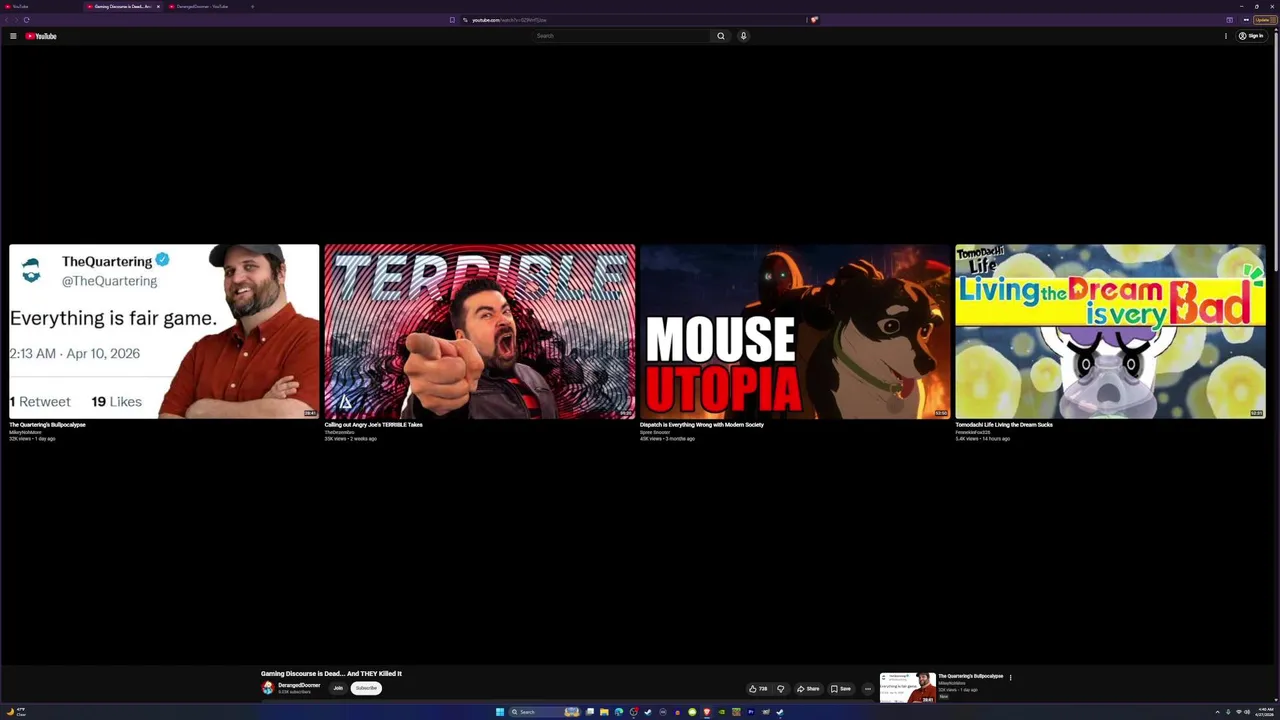Viewport: 1280px width, 720px height.
Task: Click title "Tomodachi Life Living the Dream Sucks"
Action: pyautogui.click(x=1003, y=425)
